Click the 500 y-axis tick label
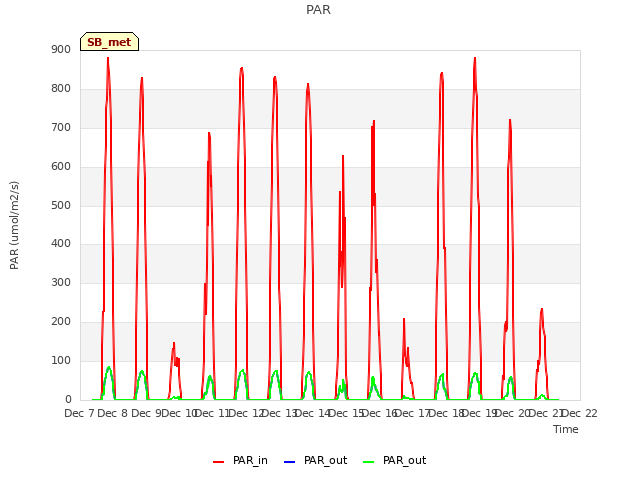The height and width of the screenshot is (480, 640). coord(61,205)
